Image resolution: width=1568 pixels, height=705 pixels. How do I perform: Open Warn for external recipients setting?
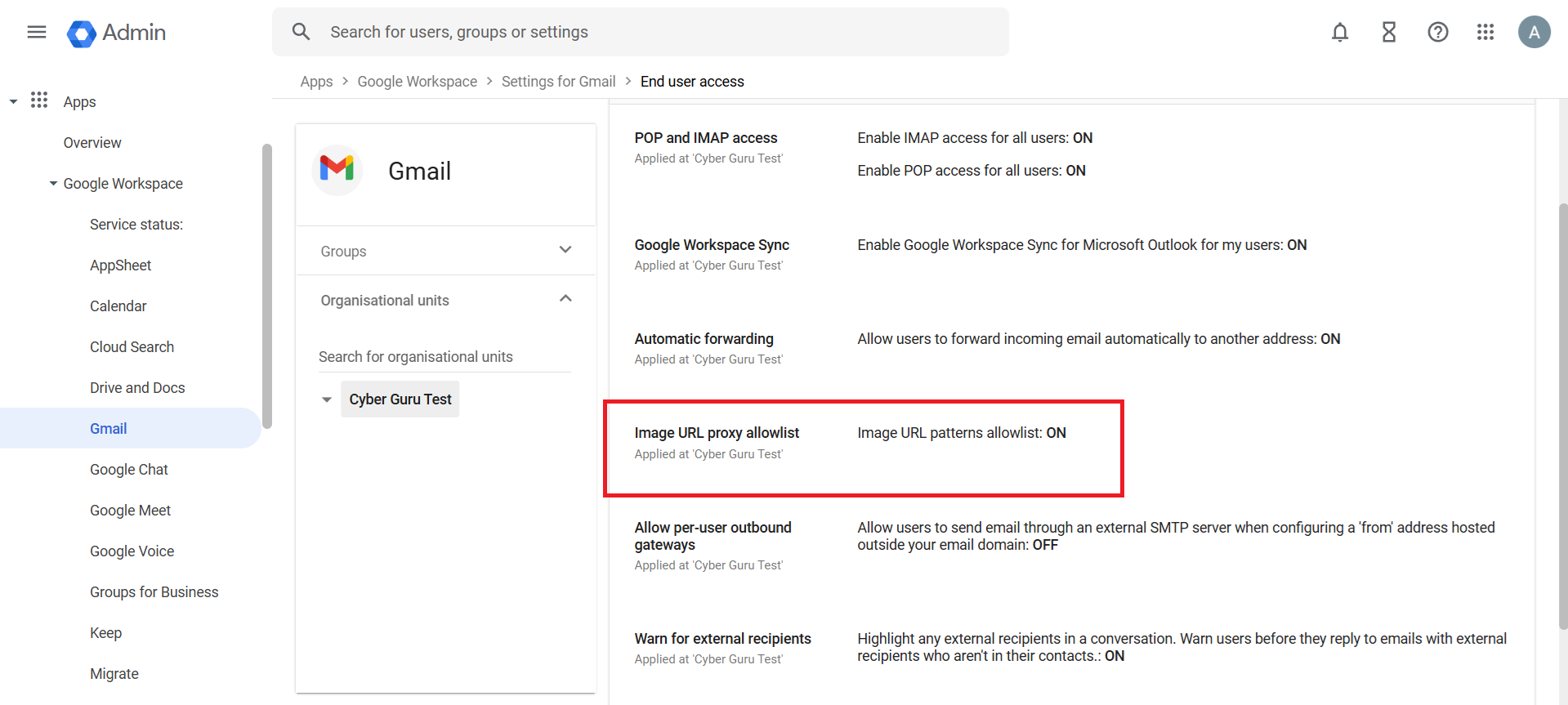(723, 639)
